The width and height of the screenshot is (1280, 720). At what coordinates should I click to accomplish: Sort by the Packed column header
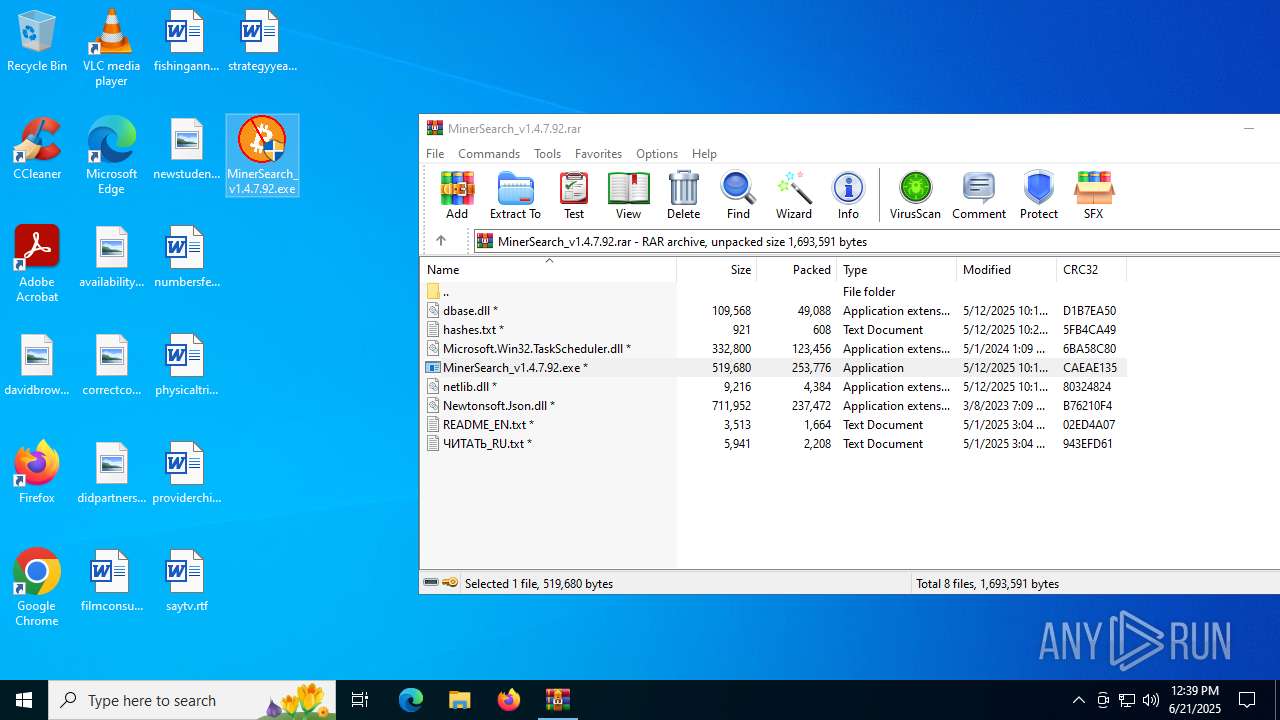pyautogui.click(x=797, y=270)
